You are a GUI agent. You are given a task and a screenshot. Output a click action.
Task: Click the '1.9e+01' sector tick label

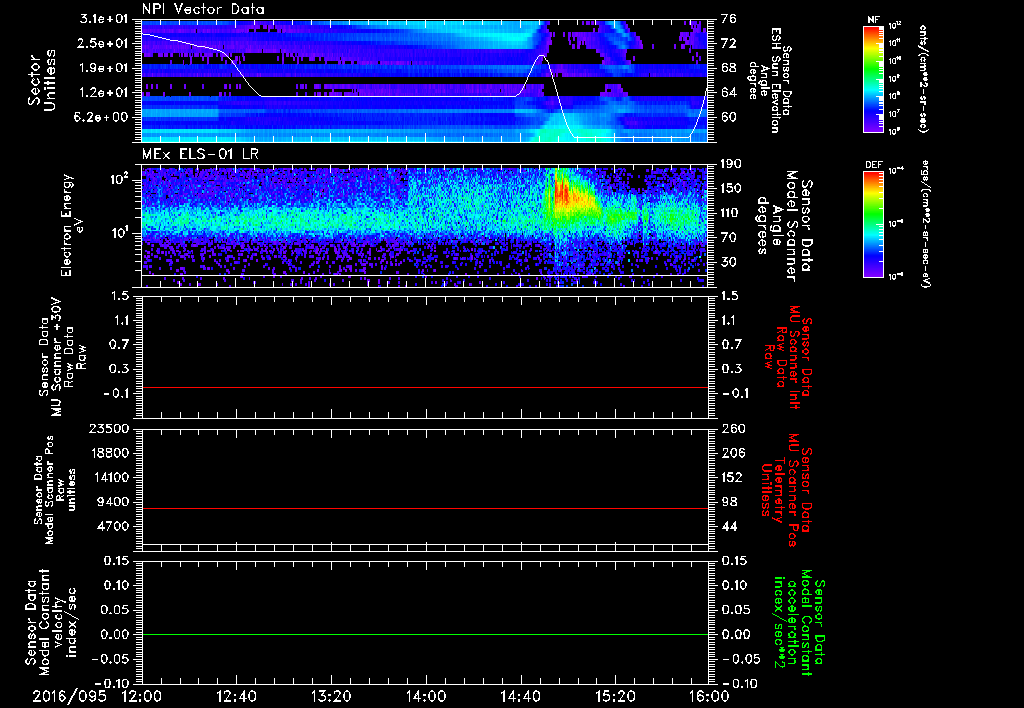(x=106, y=68)
